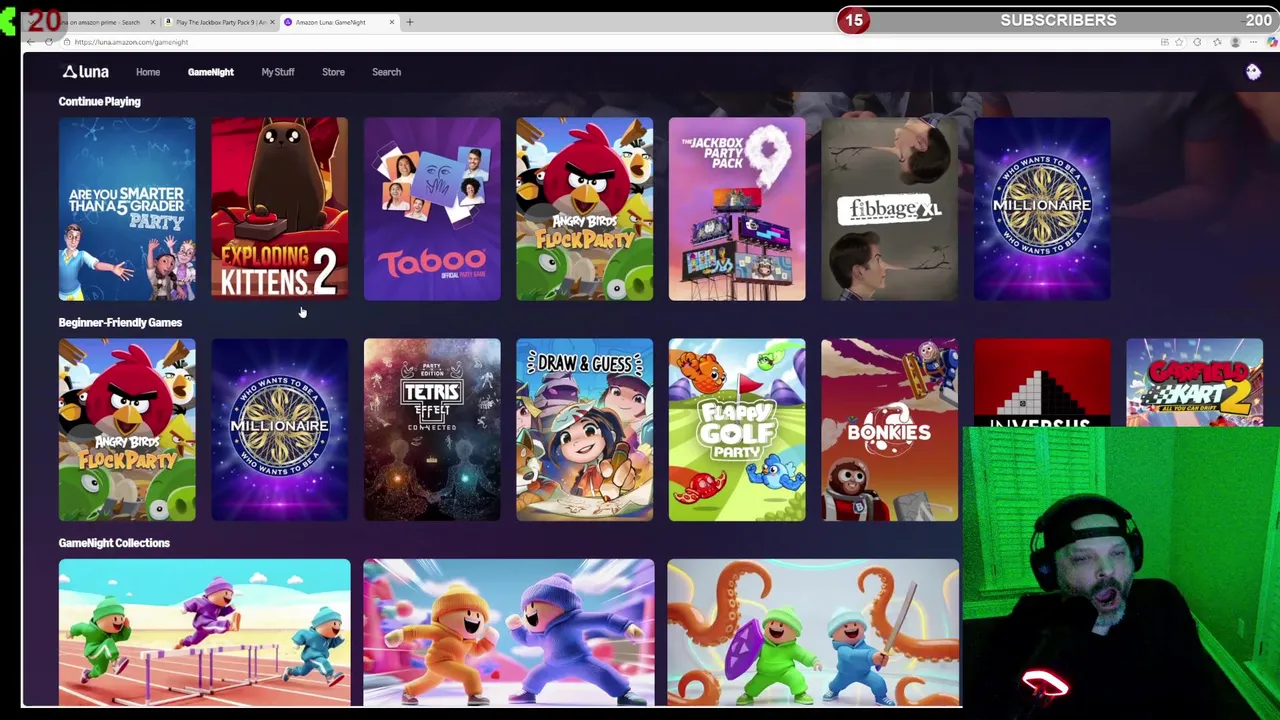The height and width of the screenshot is (720, 1280).
Task: Open browser favorites list icon
Action: pos(1217,42)
